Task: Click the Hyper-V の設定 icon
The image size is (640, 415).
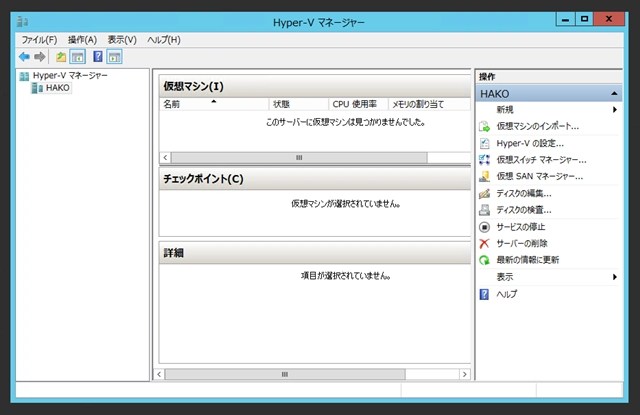Action: click(484, 143)
